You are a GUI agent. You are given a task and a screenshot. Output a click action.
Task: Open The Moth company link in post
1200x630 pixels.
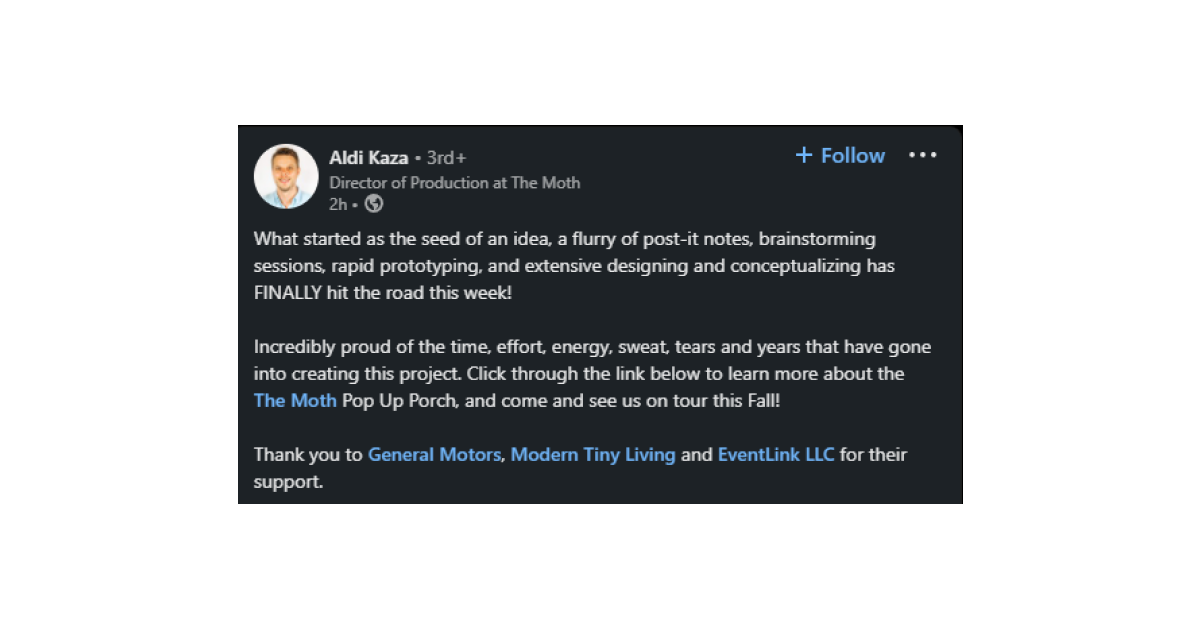295,400
